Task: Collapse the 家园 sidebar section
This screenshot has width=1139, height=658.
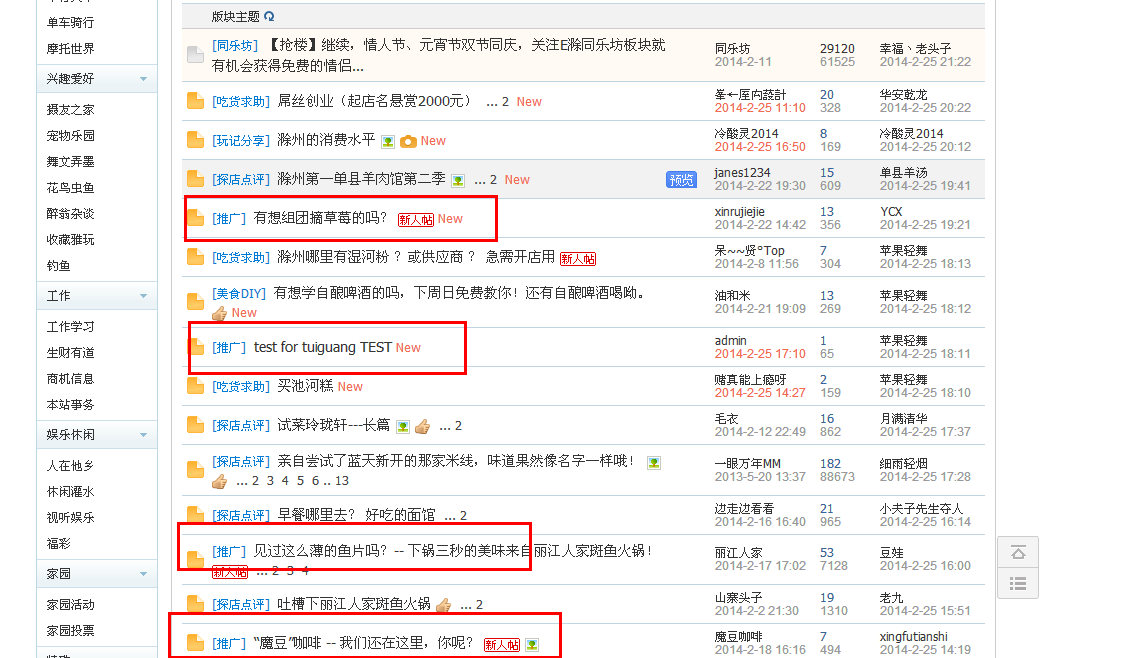Action: [x=143, y=574]
